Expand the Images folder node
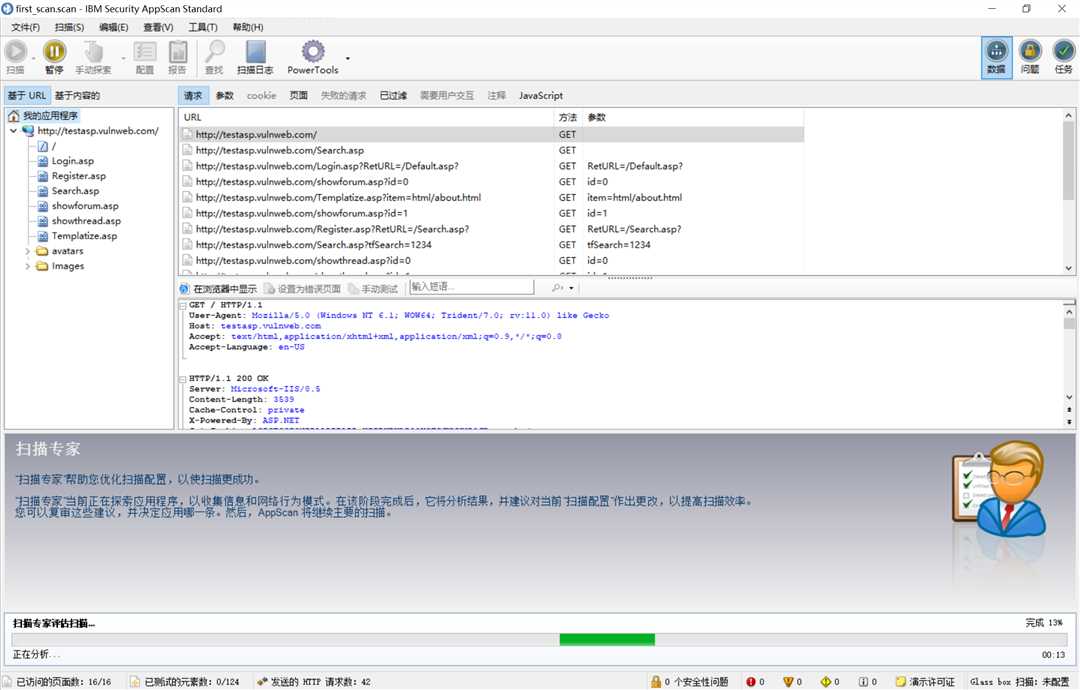This screenshot has width=1080, height=690. (x=28, y=266)
